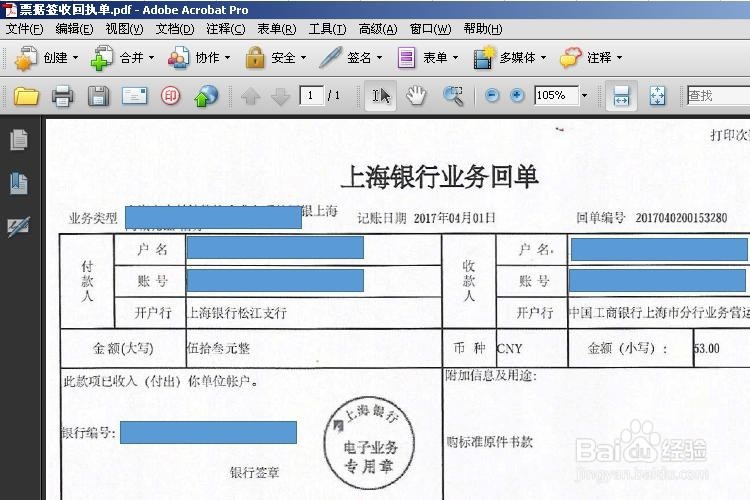This screenshot has height=500, width=750.
Task: Click the Open folder icon
Action: pos(26,96)
